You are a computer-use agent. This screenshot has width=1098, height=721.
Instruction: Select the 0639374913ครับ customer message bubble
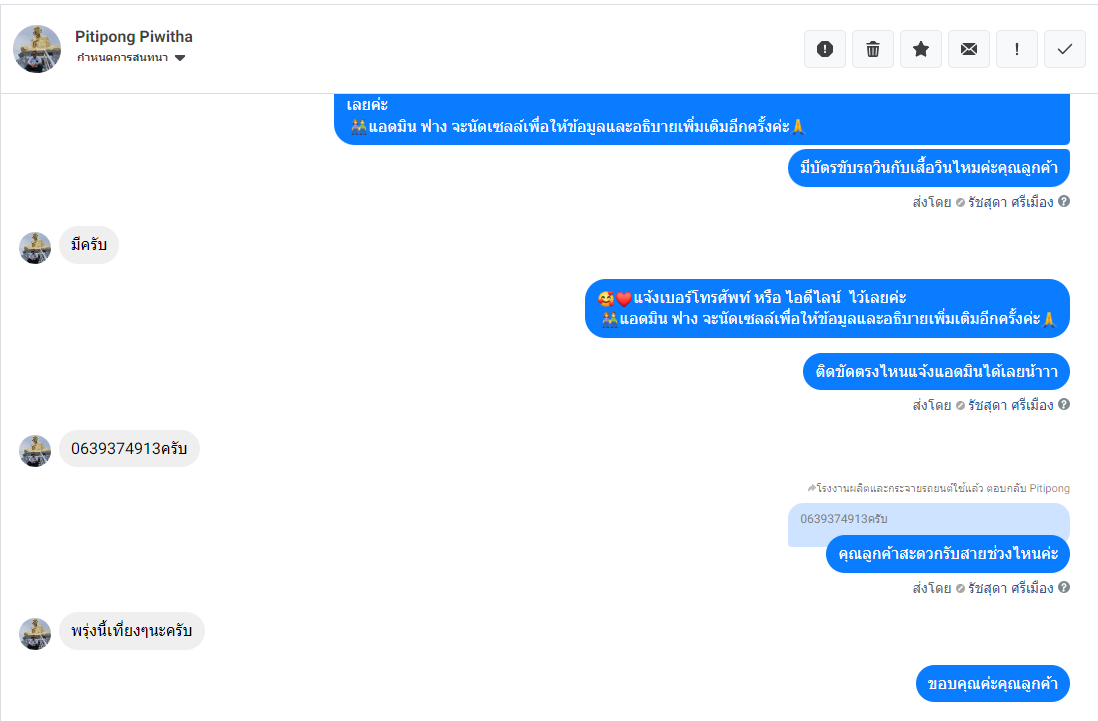130,449
